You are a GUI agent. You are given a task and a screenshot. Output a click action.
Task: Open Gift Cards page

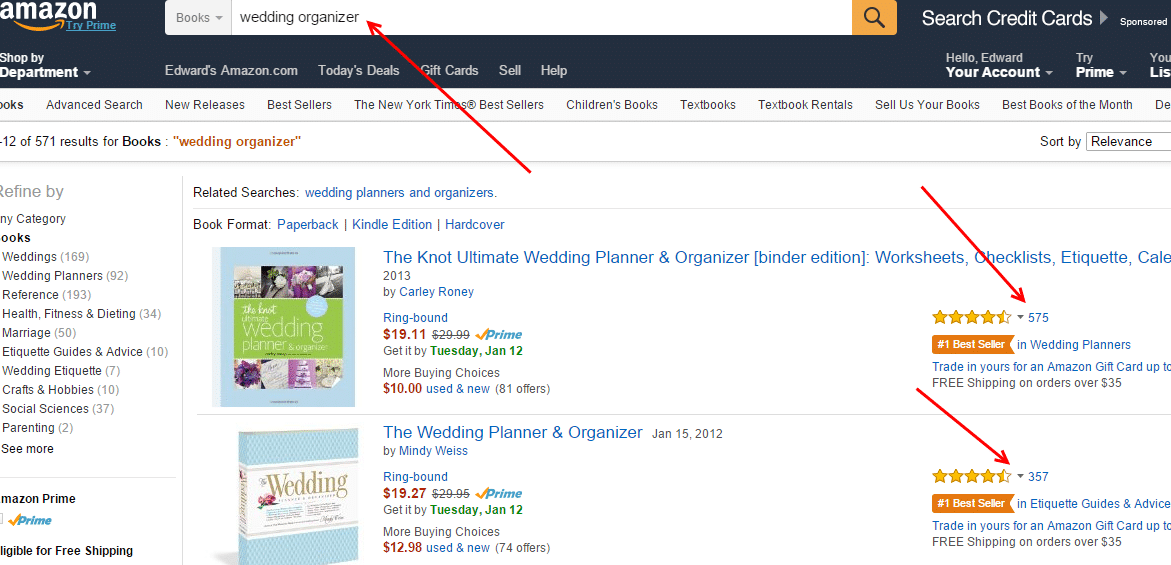tap(449, 71)
